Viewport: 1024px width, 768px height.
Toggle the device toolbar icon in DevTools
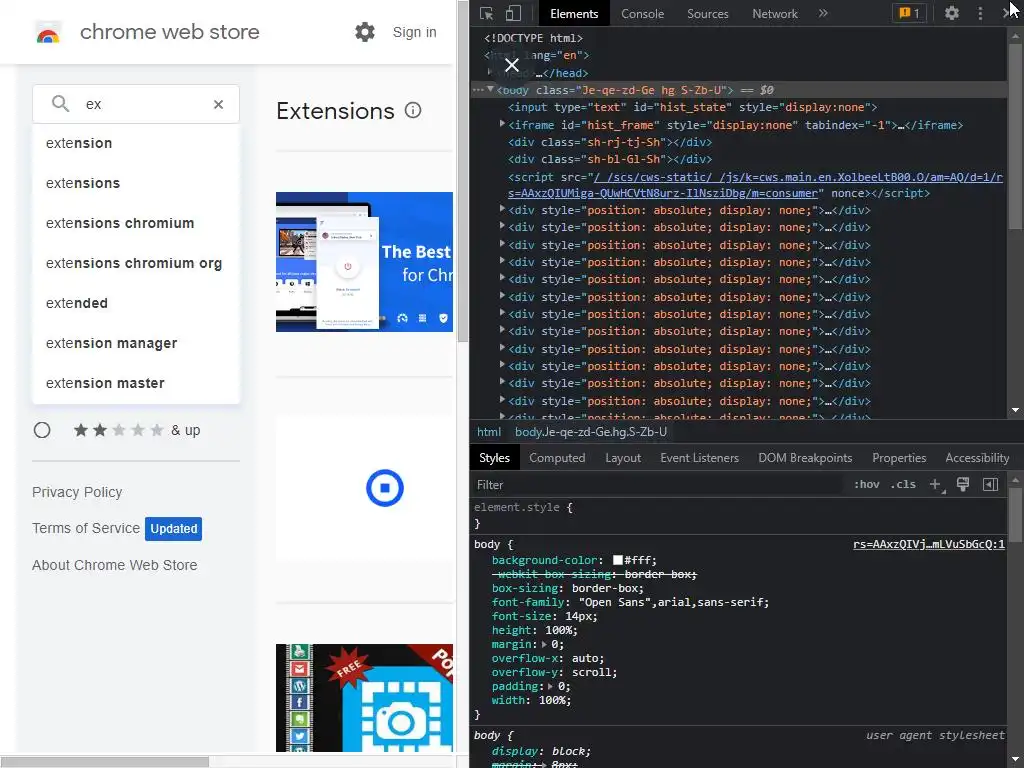tap(513, 14)
